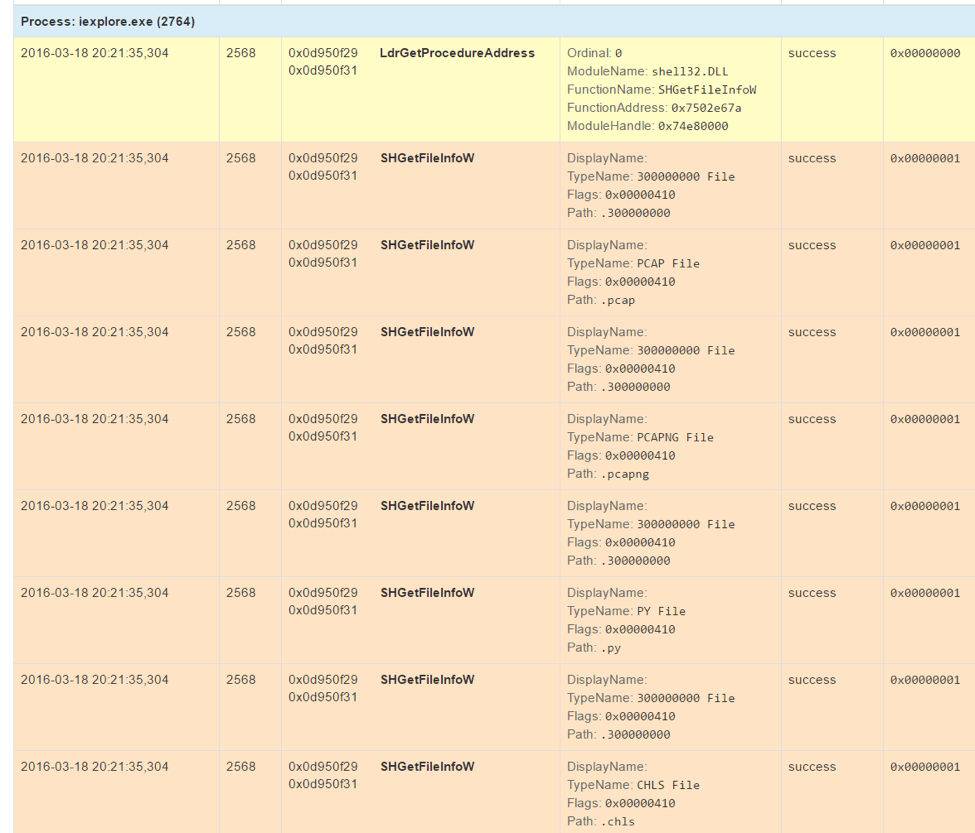This screenshot has height=833, width=975.
Task: Select SHGetFileInfoW in the .py row
Action: 427,592
